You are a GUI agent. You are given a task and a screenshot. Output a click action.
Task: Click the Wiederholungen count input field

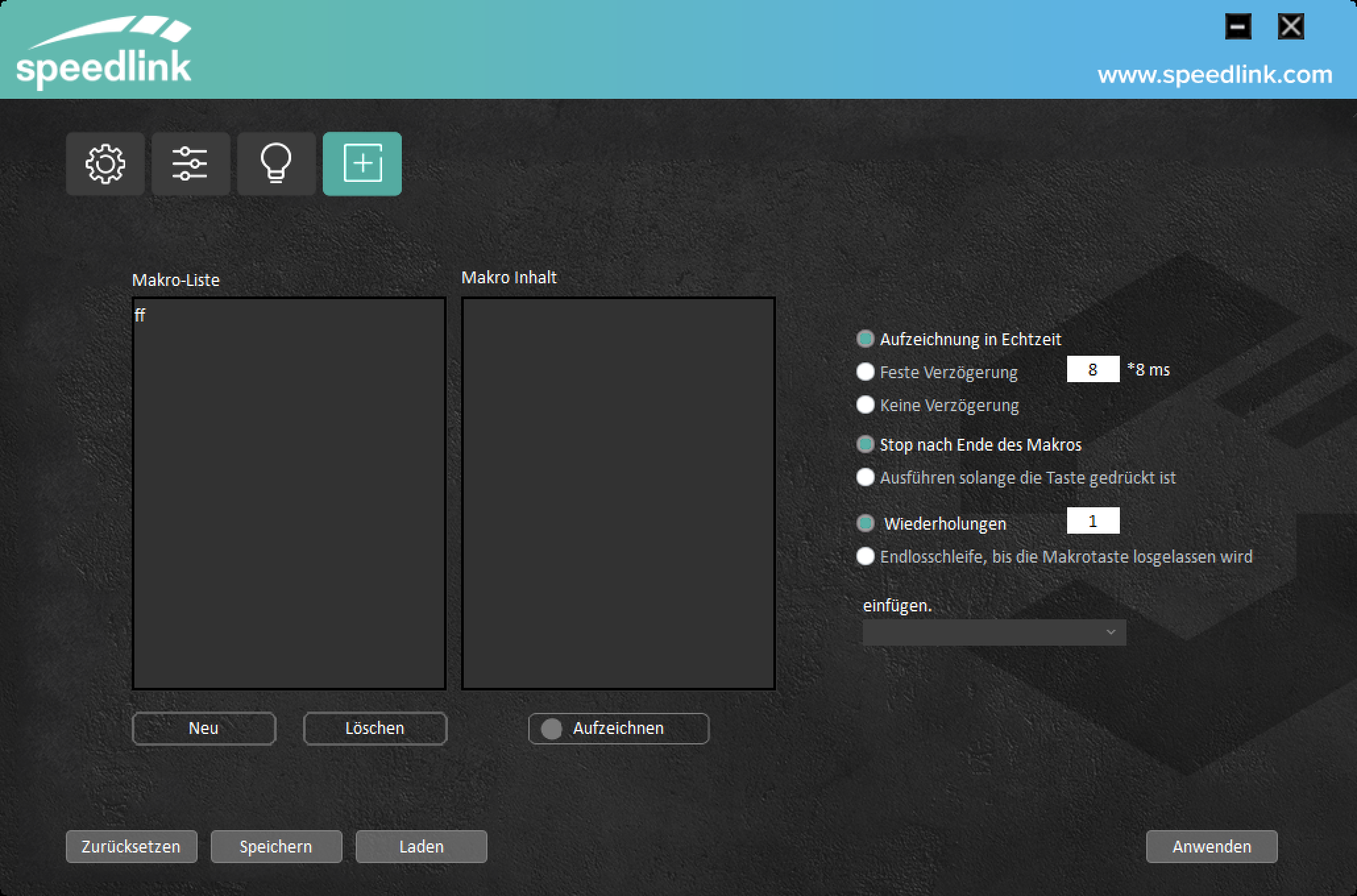coord(1093,521)
